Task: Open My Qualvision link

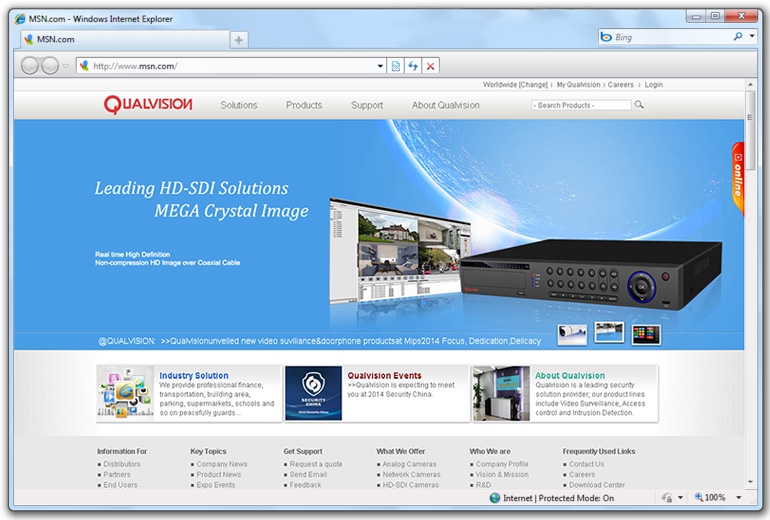Action: tap(578, 84)
